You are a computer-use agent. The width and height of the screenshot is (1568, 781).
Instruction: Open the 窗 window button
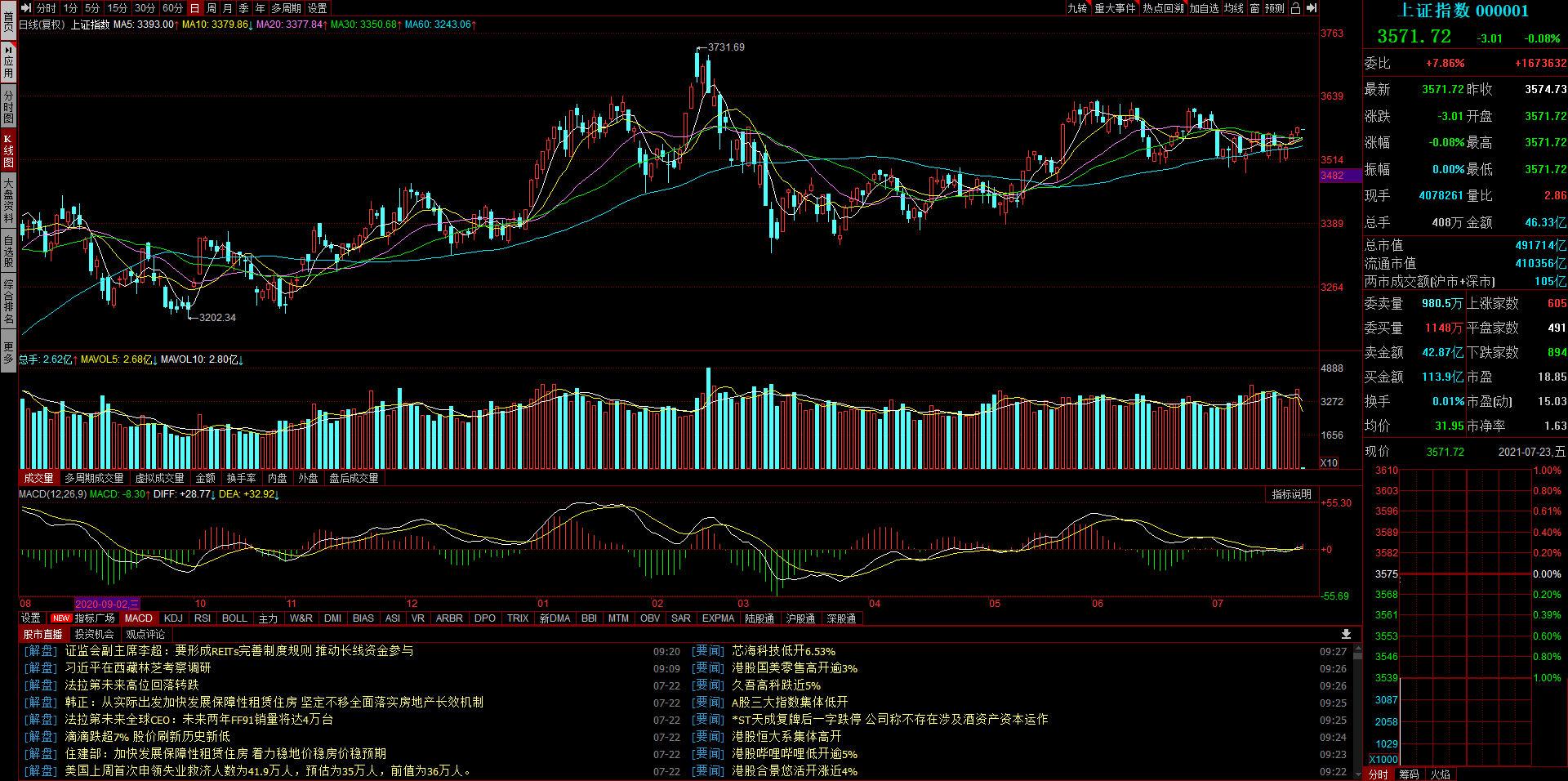1254,8
